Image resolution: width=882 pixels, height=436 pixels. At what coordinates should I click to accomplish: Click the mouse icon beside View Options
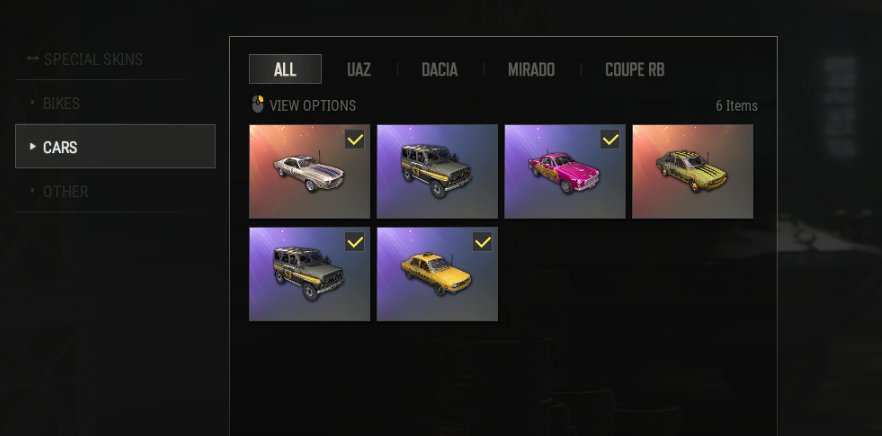point(258,104)
